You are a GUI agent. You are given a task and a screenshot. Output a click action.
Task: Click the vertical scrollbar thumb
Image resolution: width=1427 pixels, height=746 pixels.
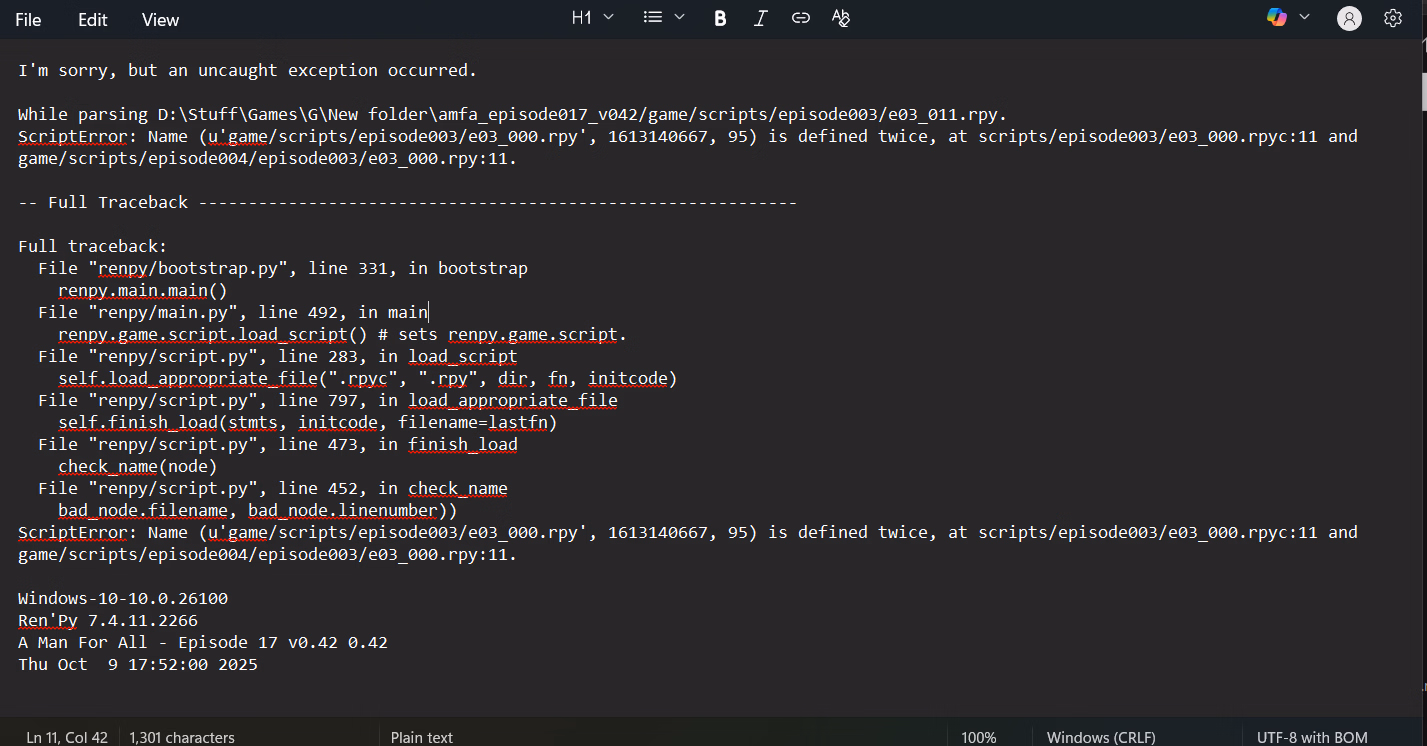coord(1420,92)
